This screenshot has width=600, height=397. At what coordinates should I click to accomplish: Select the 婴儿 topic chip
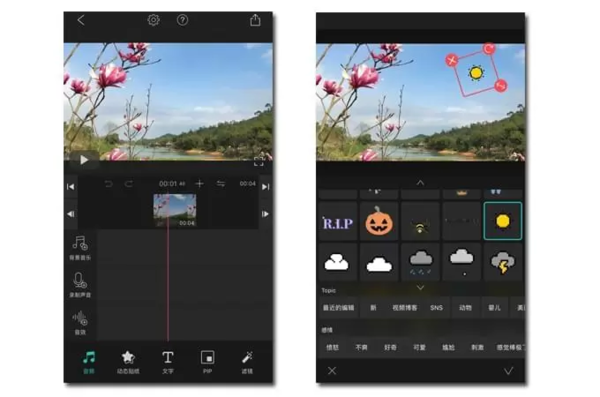(494, 307)
